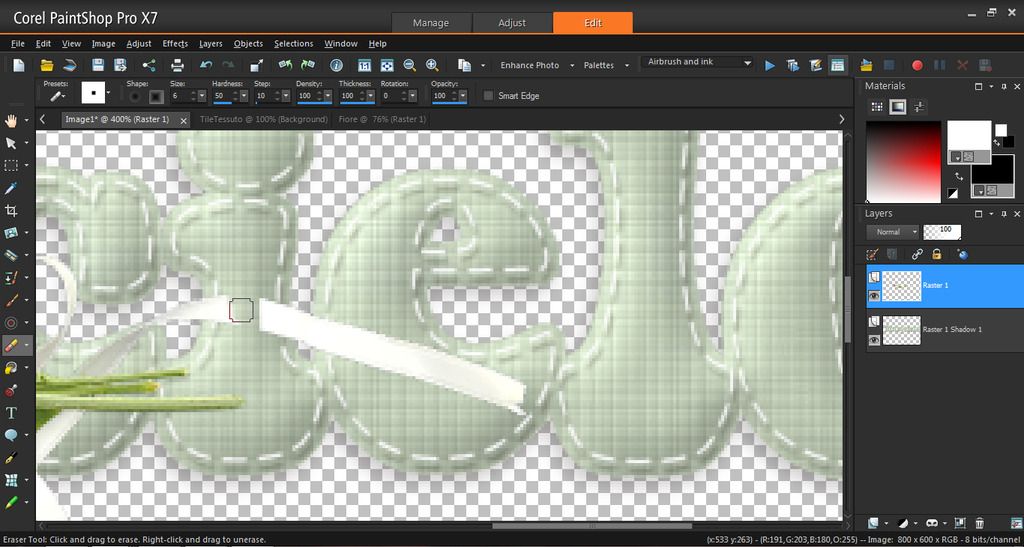Switch to sliders mode in Materials

coord(919,106)
